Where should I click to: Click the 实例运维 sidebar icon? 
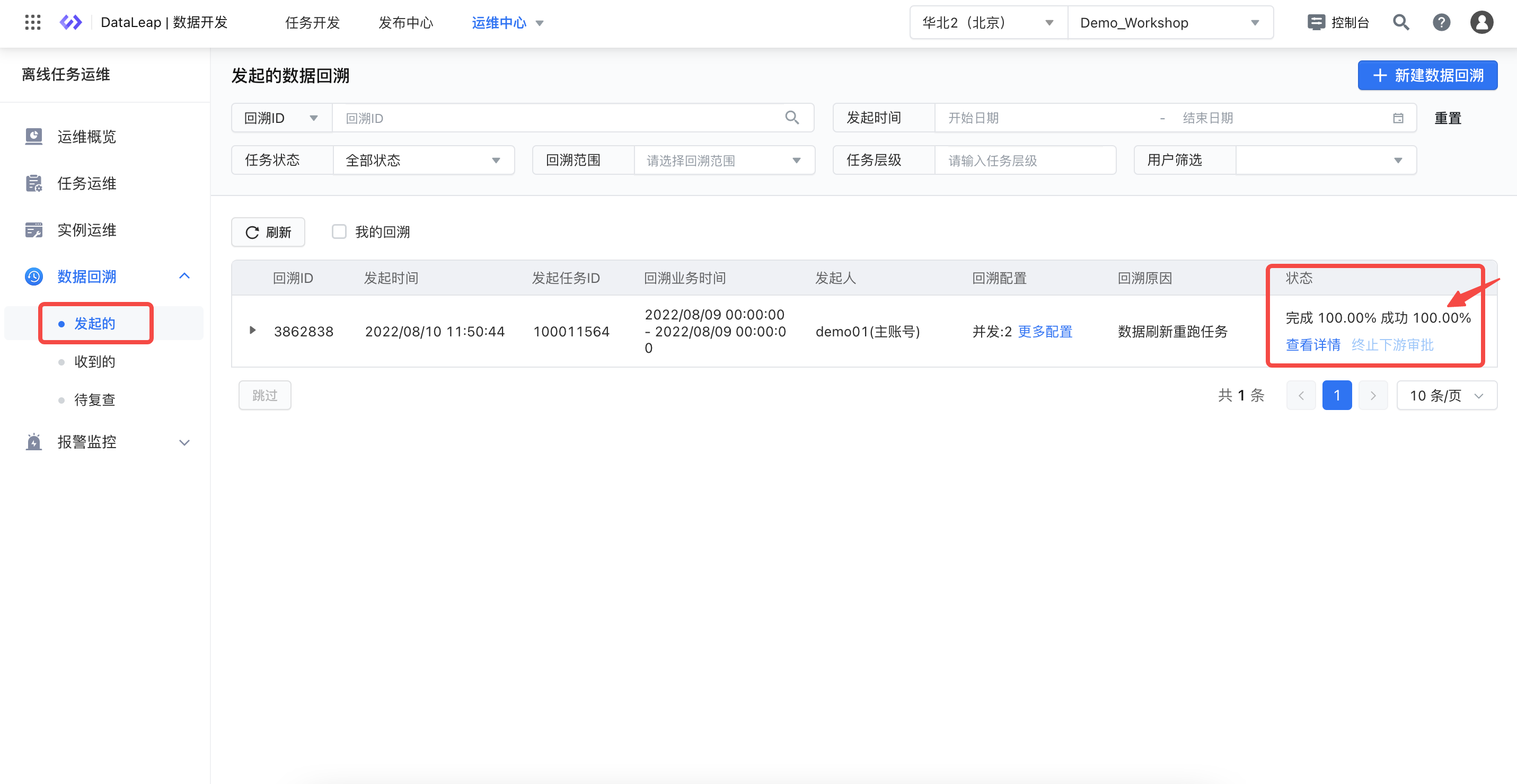click(x=33, y=229)
